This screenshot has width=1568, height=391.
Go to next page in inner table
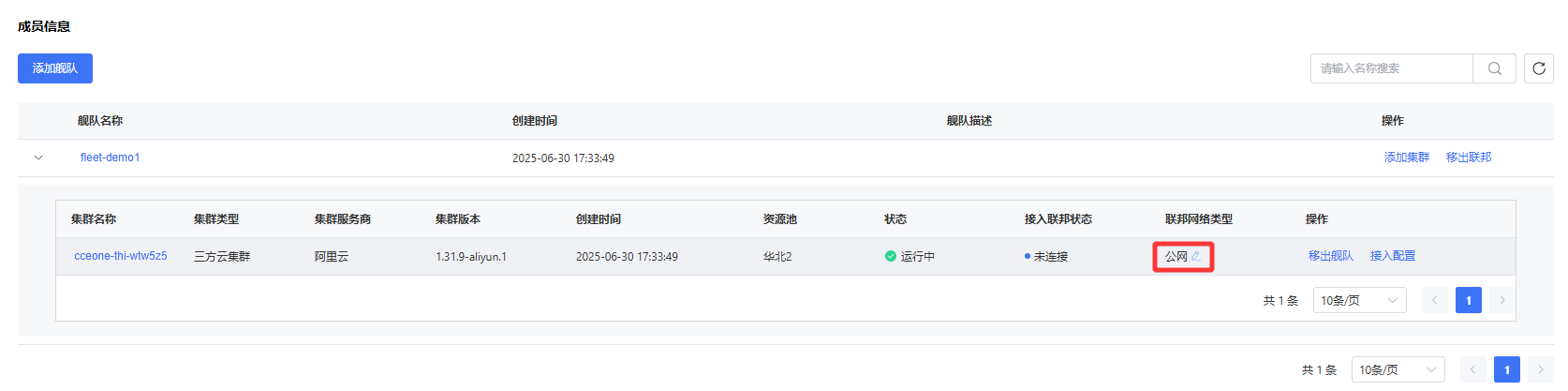tap(1502, 300)
